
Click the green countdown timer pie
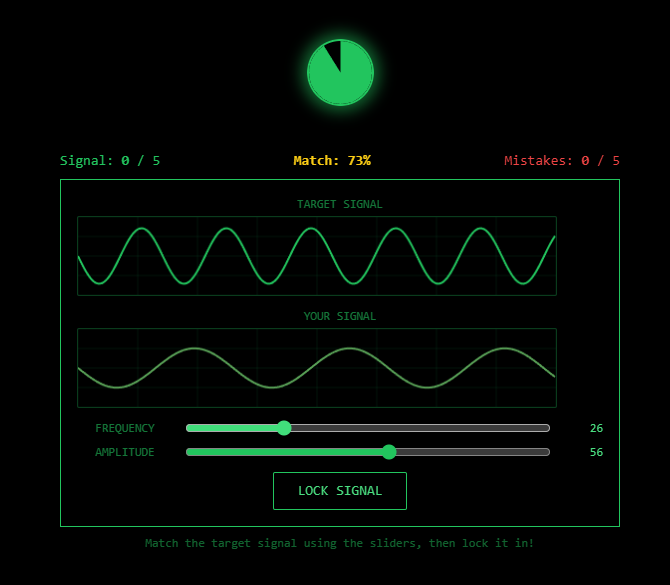(340, 73)
